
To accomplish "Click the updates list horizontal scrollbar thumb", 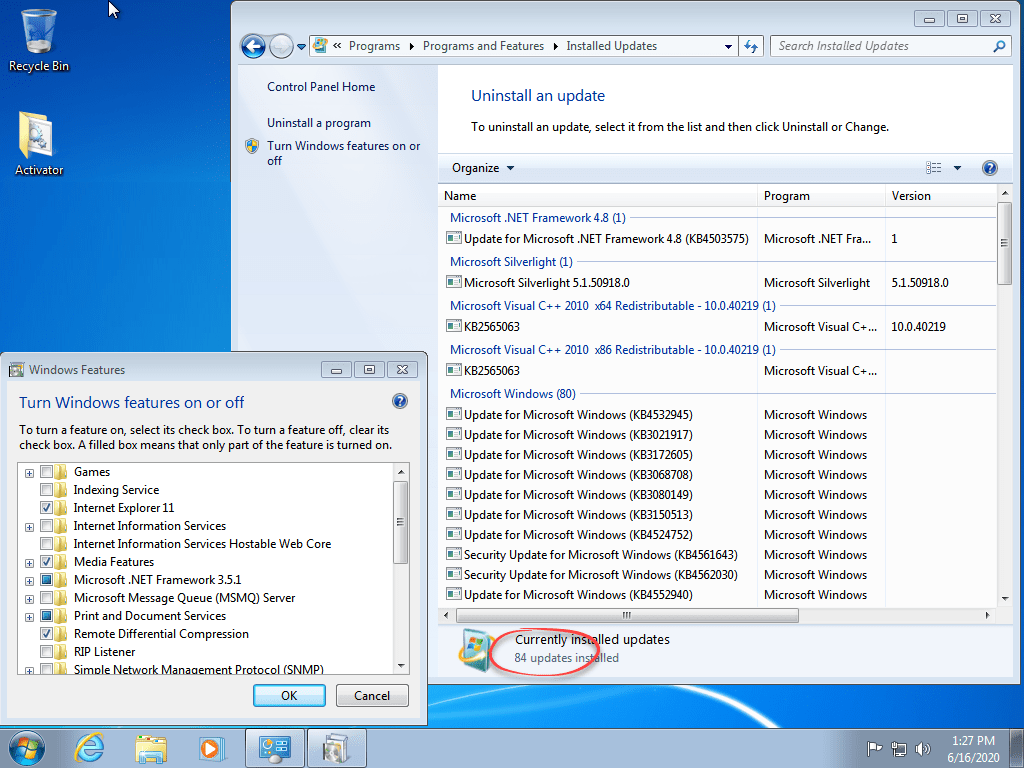I will (x=627, y=615).
